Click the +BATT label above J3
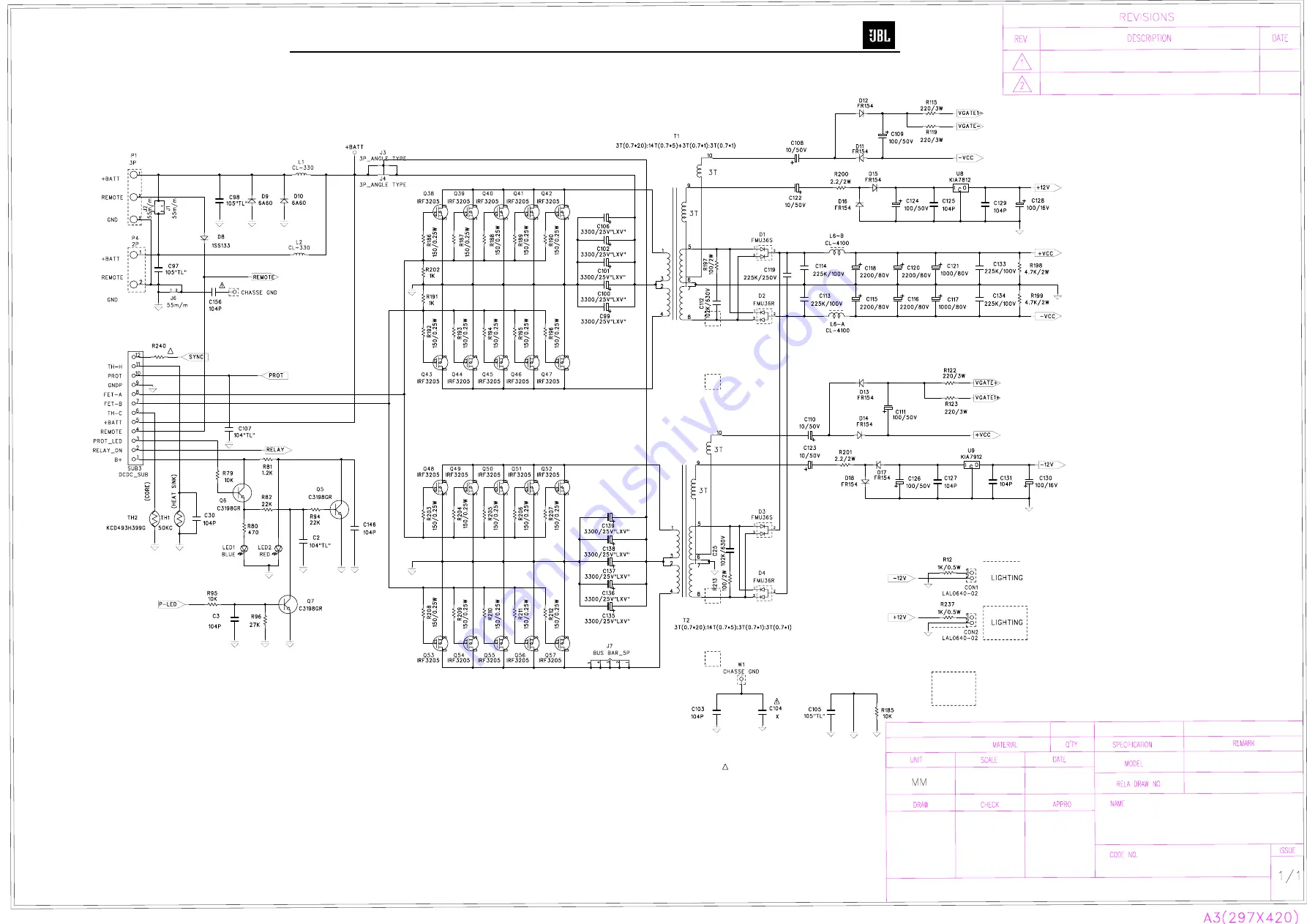1307x924 pixels. point(354,147)
